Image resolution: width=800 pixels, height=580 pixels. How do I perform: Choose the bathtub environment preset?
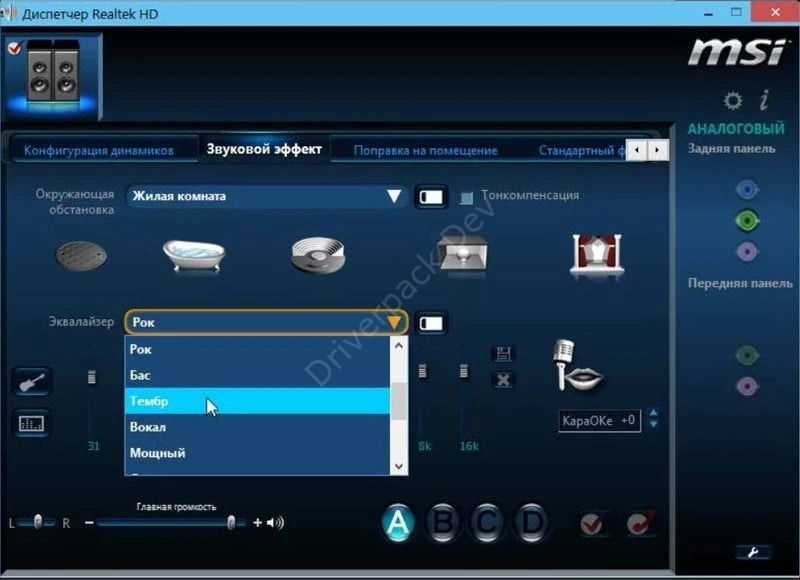(194, 254)
